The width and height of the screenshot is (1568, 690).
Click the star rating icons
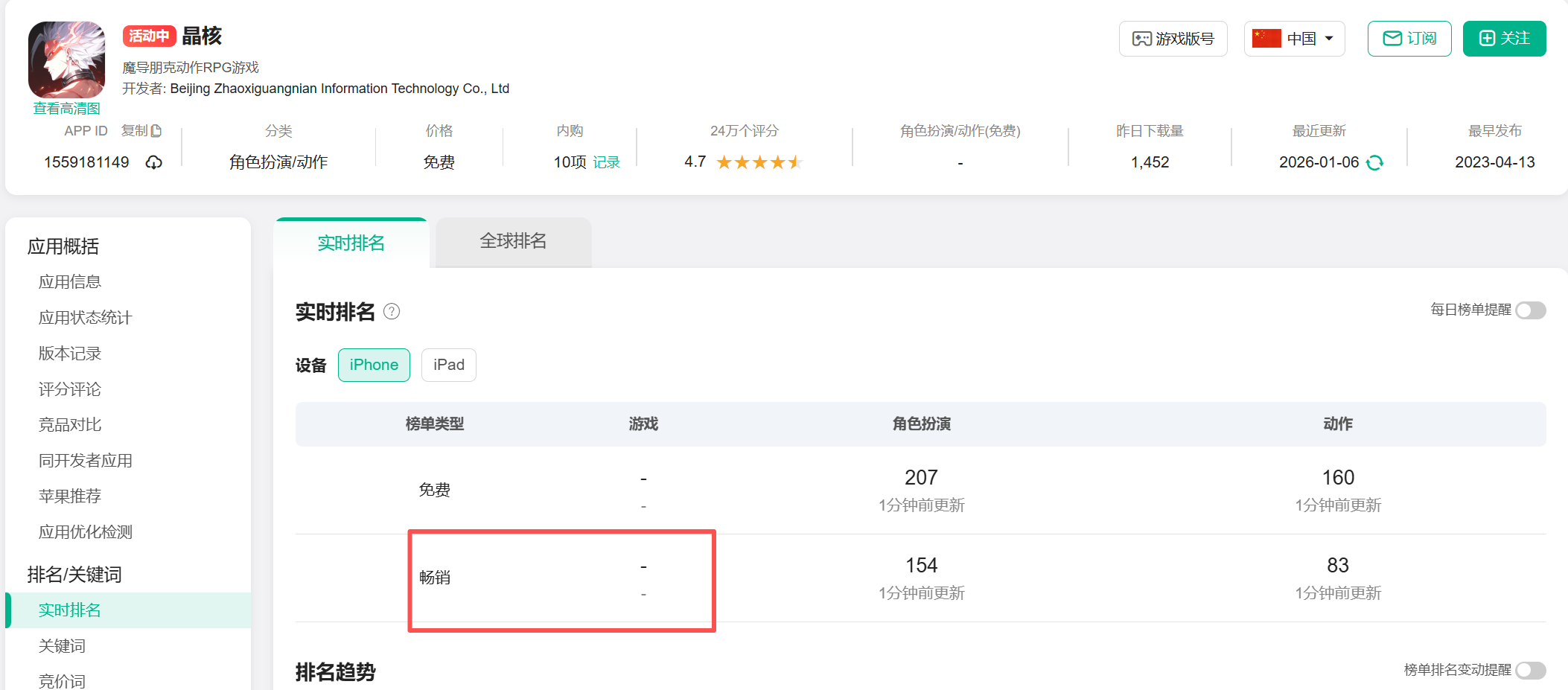(759, 162)
